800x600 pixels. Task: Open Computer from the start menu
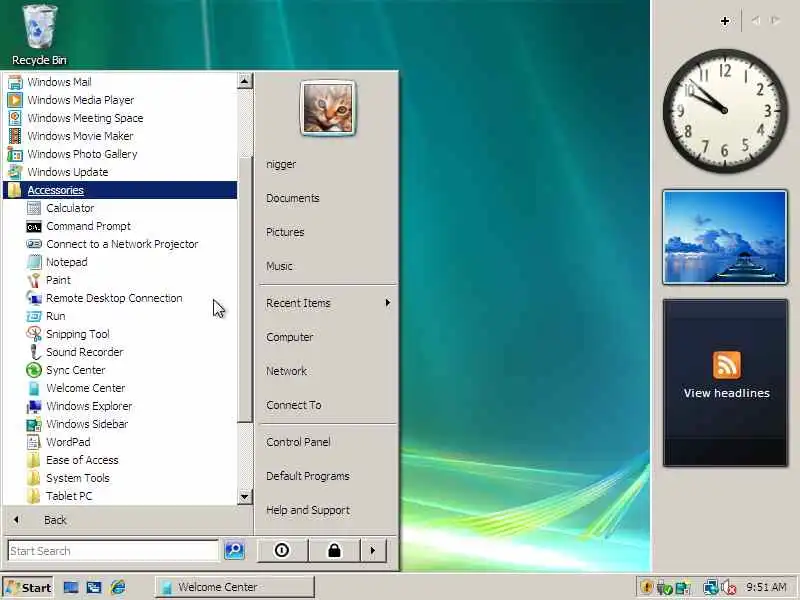(290, 337)
